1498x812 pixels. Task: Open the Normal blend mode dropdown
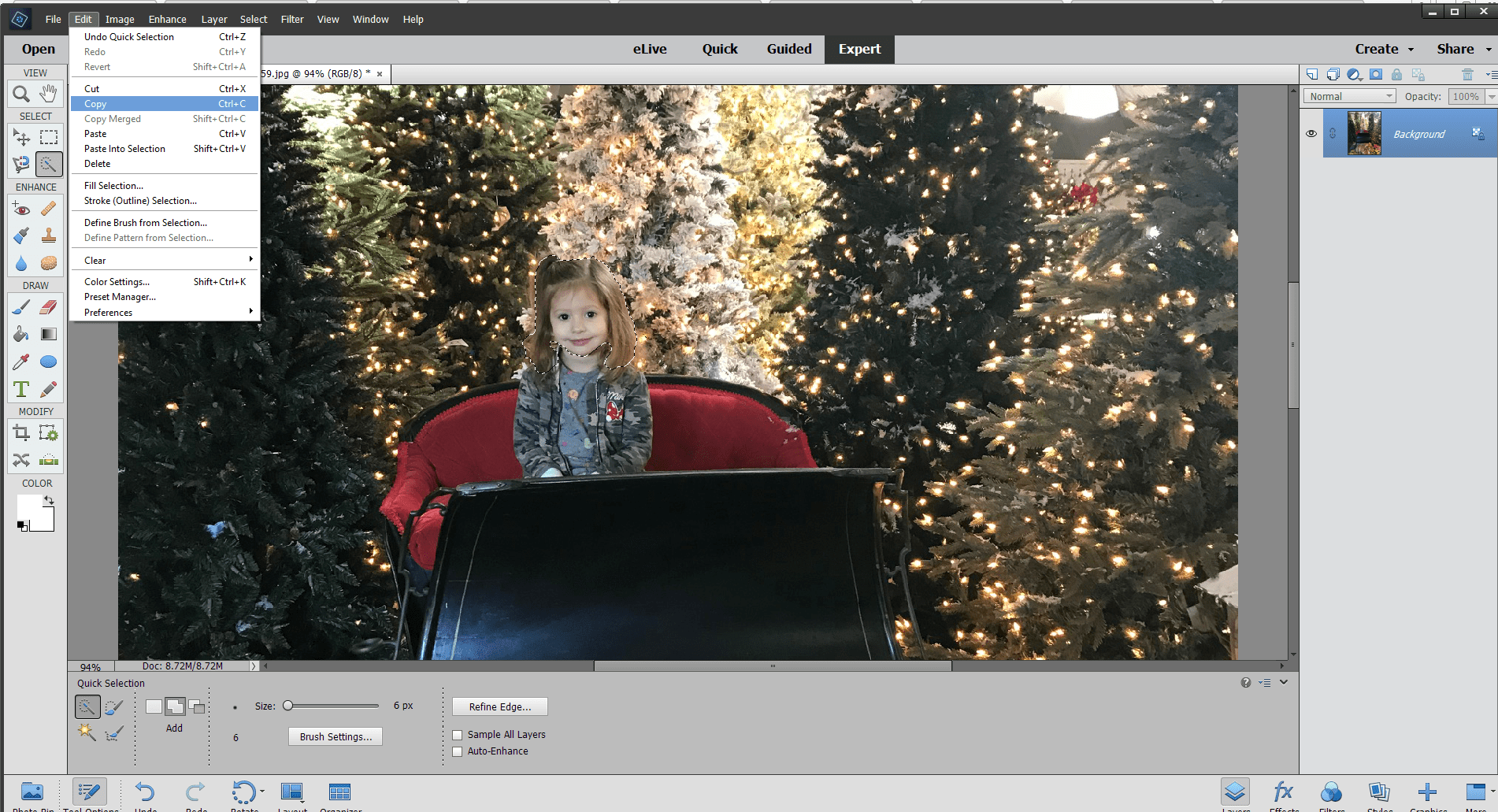[1349, 96]
